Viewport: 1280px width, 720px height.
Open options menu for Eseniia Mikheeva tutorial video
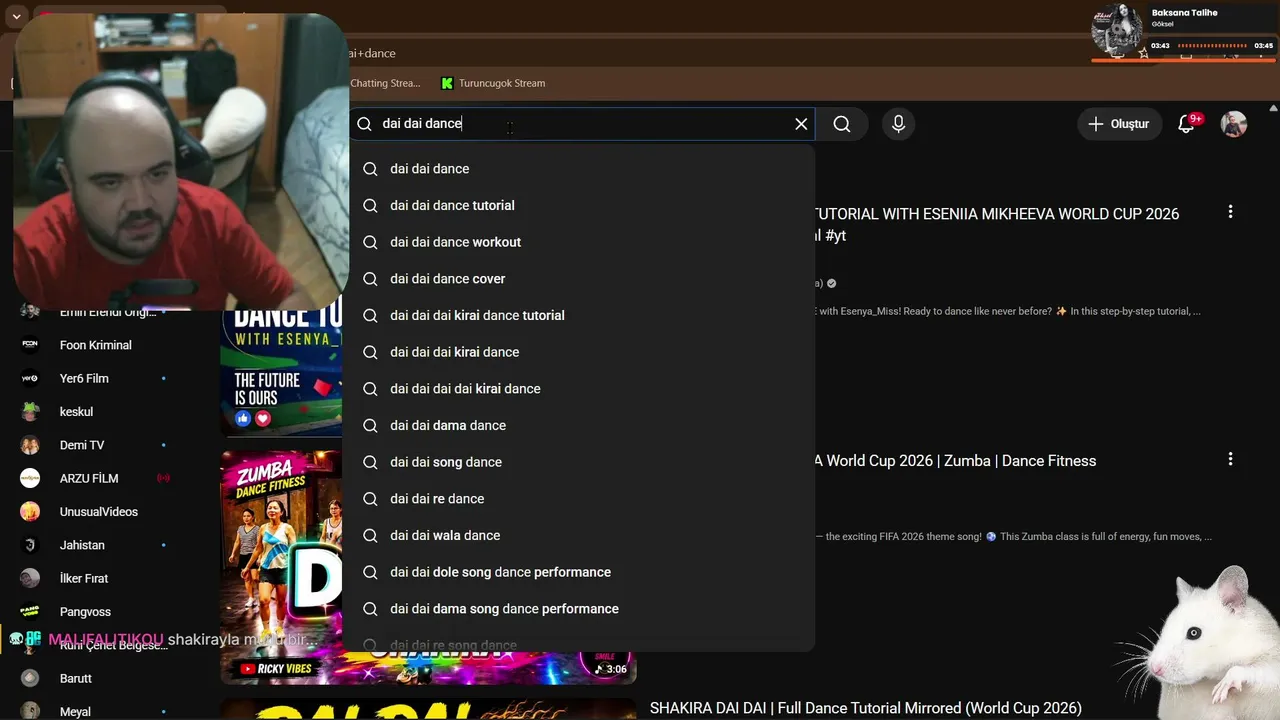(1230, 212)
